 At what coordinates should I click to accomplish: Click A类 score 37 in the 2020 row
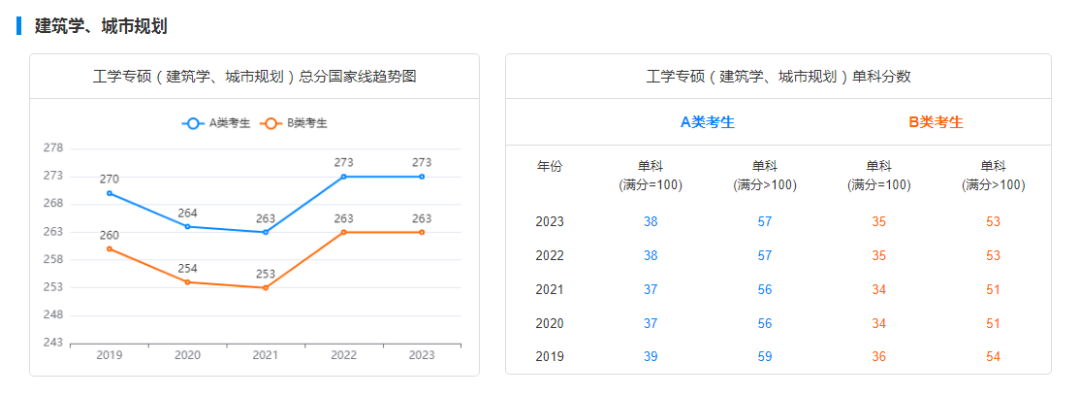650,323
